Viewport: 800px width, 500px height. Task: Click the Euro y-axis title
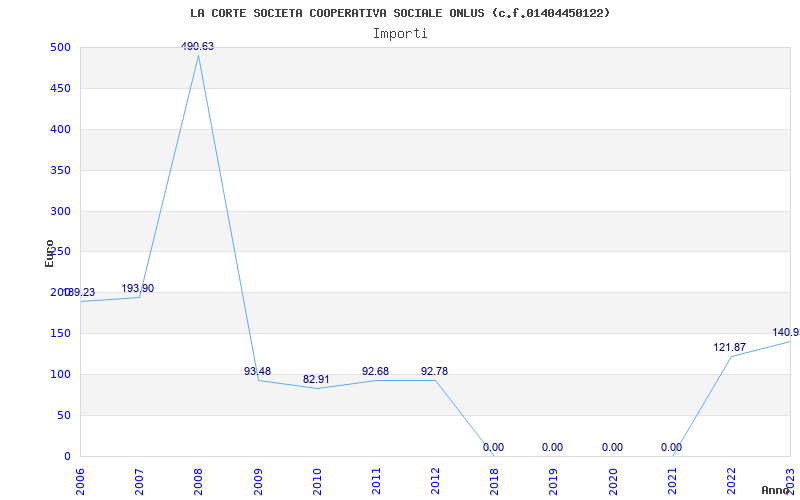tap(49, 253)
